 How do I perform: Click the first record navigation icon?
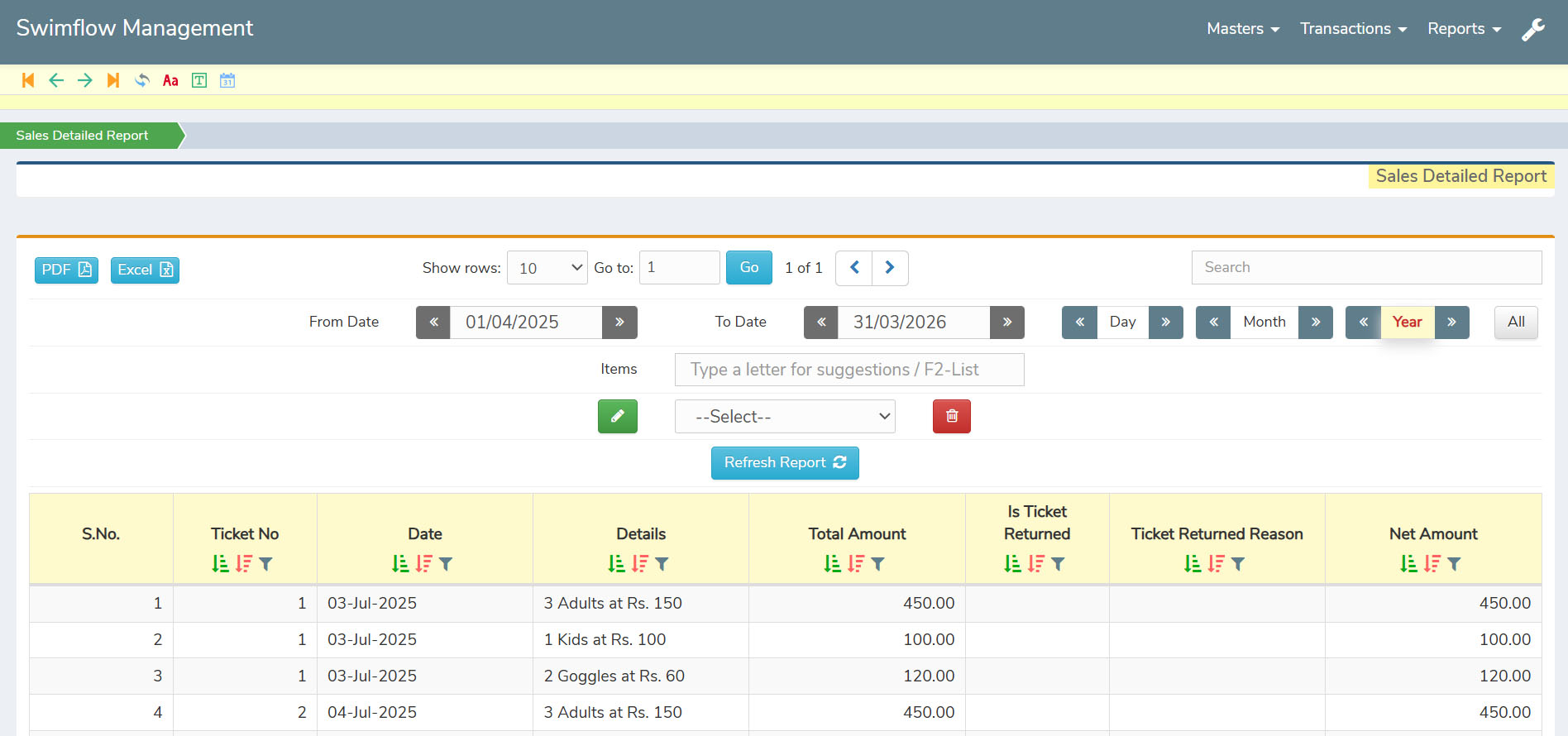[28, 80]
